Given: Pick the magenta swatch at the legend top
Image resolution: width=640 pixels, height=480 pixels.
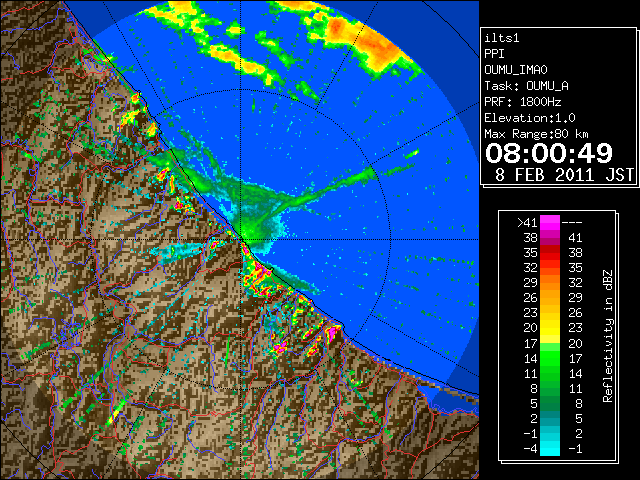Looking at the screenshot, I should point(550,223).
